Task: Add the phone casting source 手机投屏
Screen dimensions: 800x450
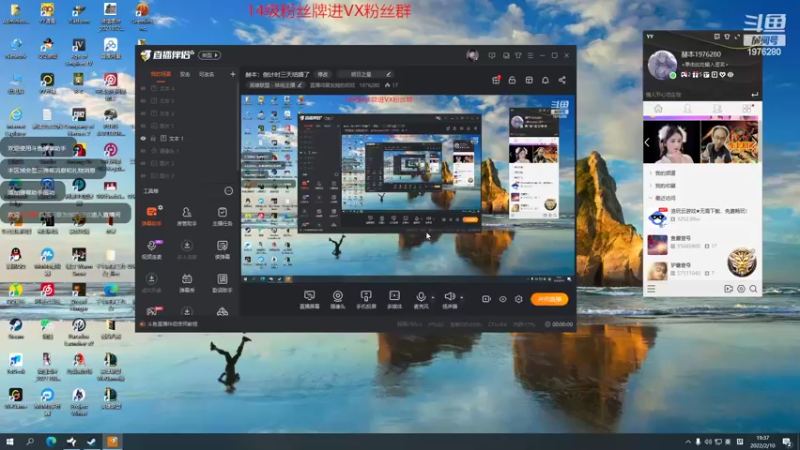Action: tap(366, 299)
